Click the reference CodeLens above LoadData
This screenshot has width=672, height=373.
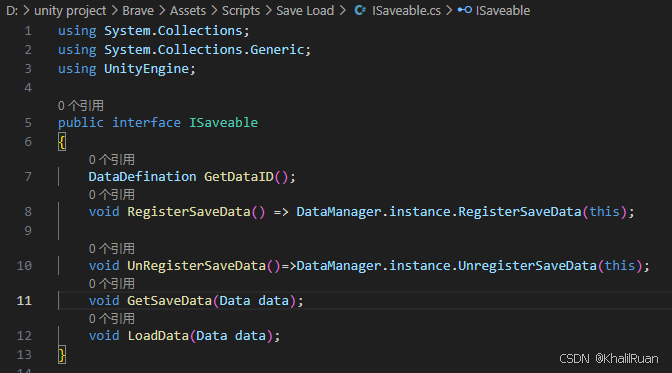coord(111,319)
